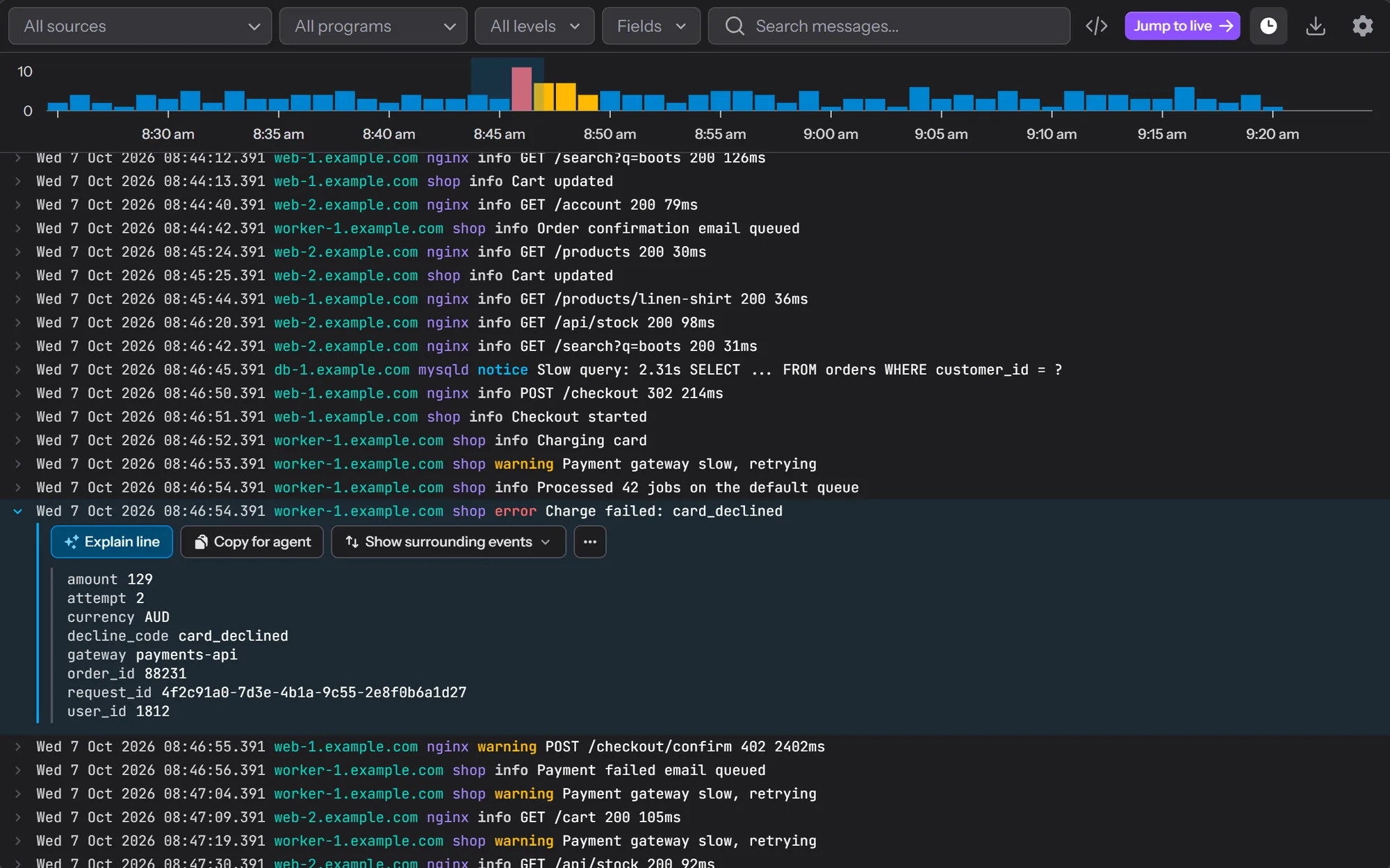The image size is (1390, 868).
Task: Open the All programs dropdown
Action: (373, 26)
